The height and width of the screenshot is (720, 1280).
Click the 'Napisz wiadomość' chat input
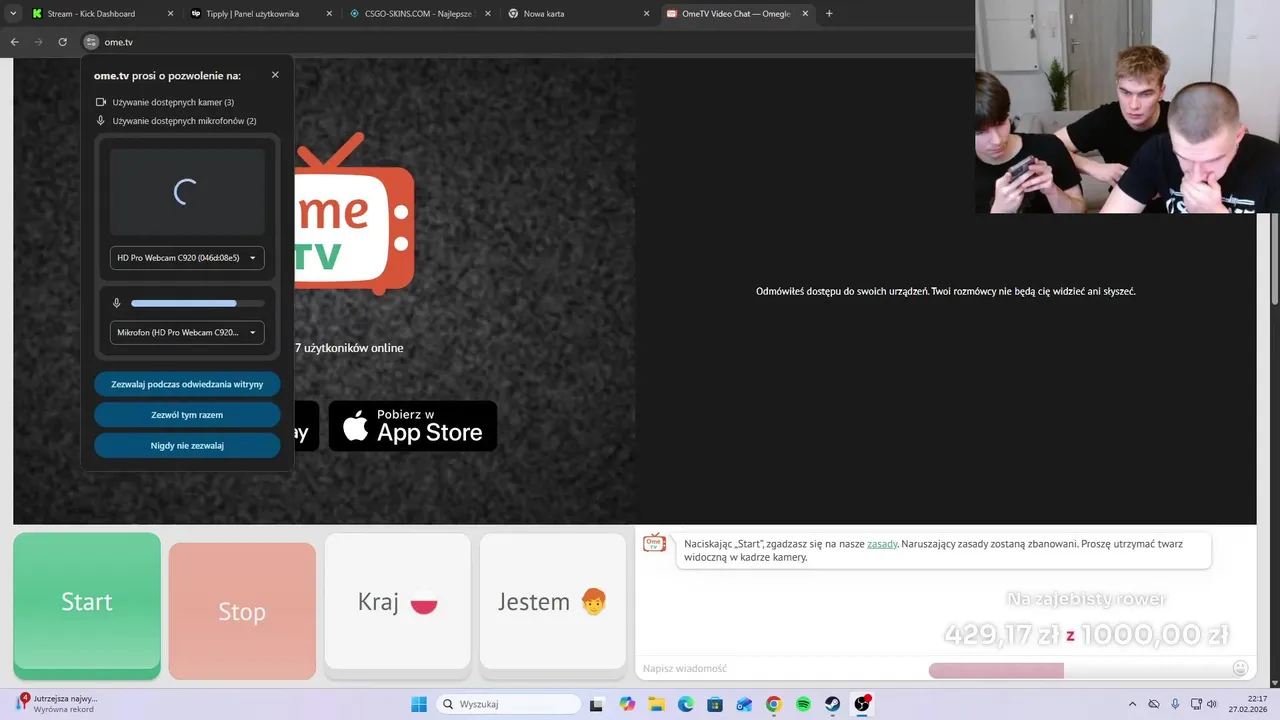tap(780, 668)
